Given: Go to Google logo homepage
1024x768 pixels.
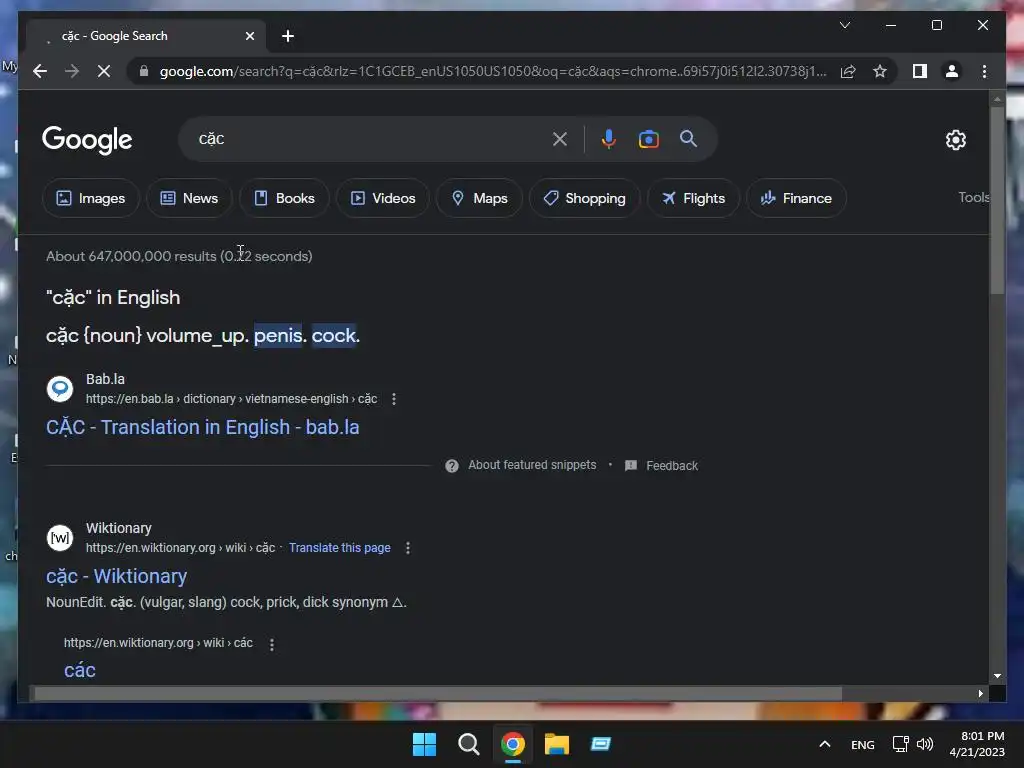Looking at the screenshot, I should pyautogui.click(x=87, y=139).
